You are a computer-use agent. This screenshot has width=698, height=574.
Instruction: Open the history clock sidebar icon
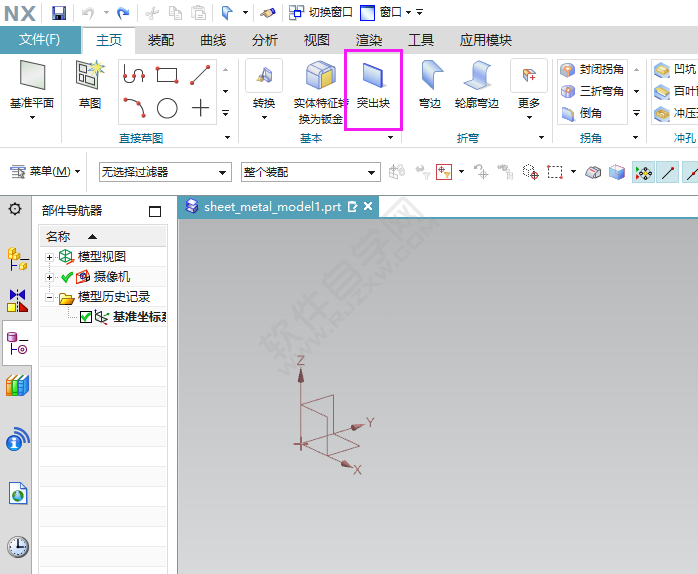pyautogui.click(x=18, y=546)
